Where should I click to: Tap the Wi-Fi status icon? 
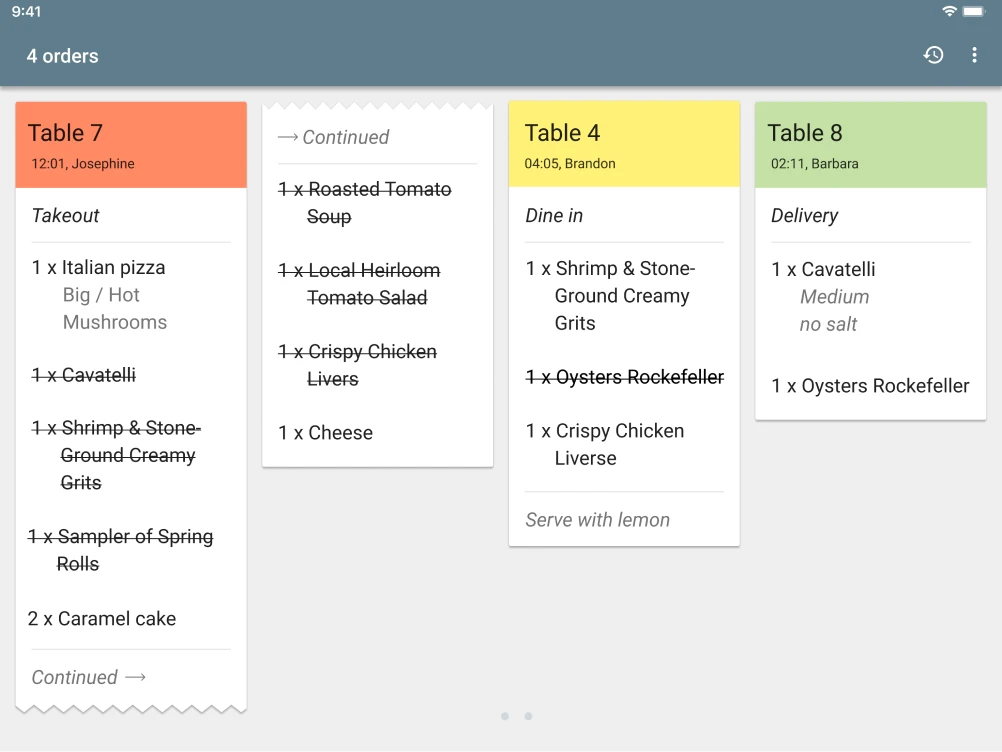[949, 11]
